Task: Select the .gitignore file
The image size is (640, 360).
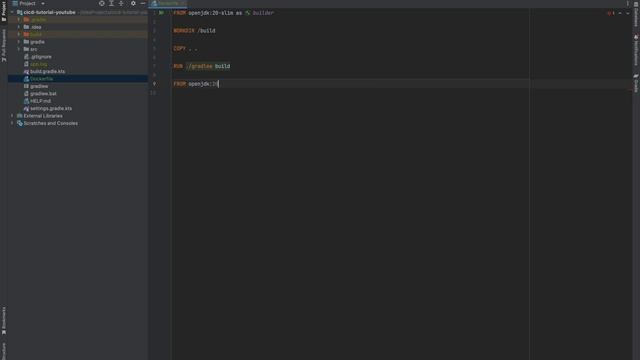Action: 41,57
